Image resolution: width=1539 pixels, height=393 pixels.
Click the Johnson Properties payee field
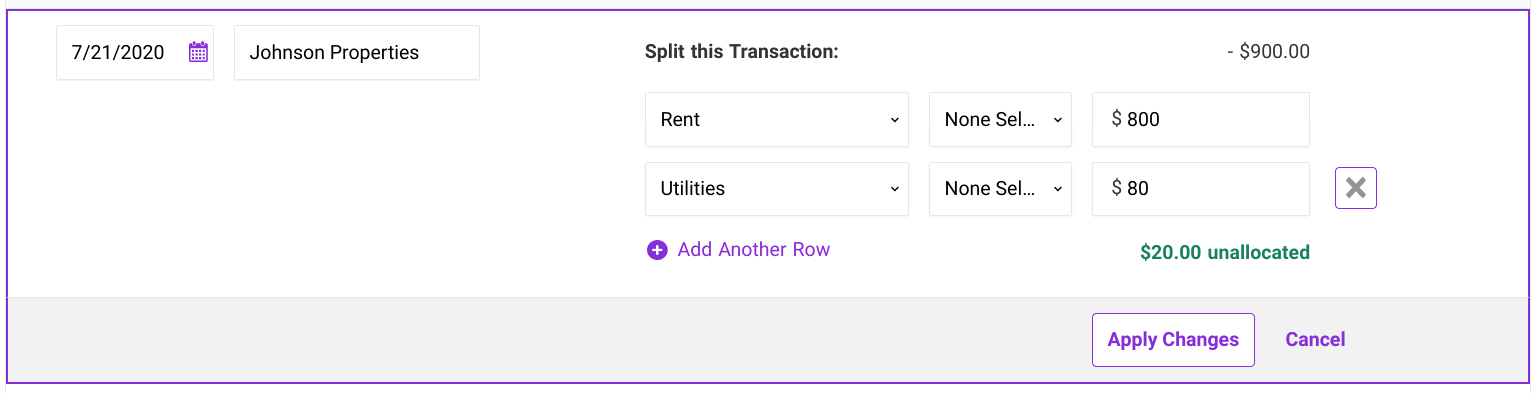[x=357, y=52]
